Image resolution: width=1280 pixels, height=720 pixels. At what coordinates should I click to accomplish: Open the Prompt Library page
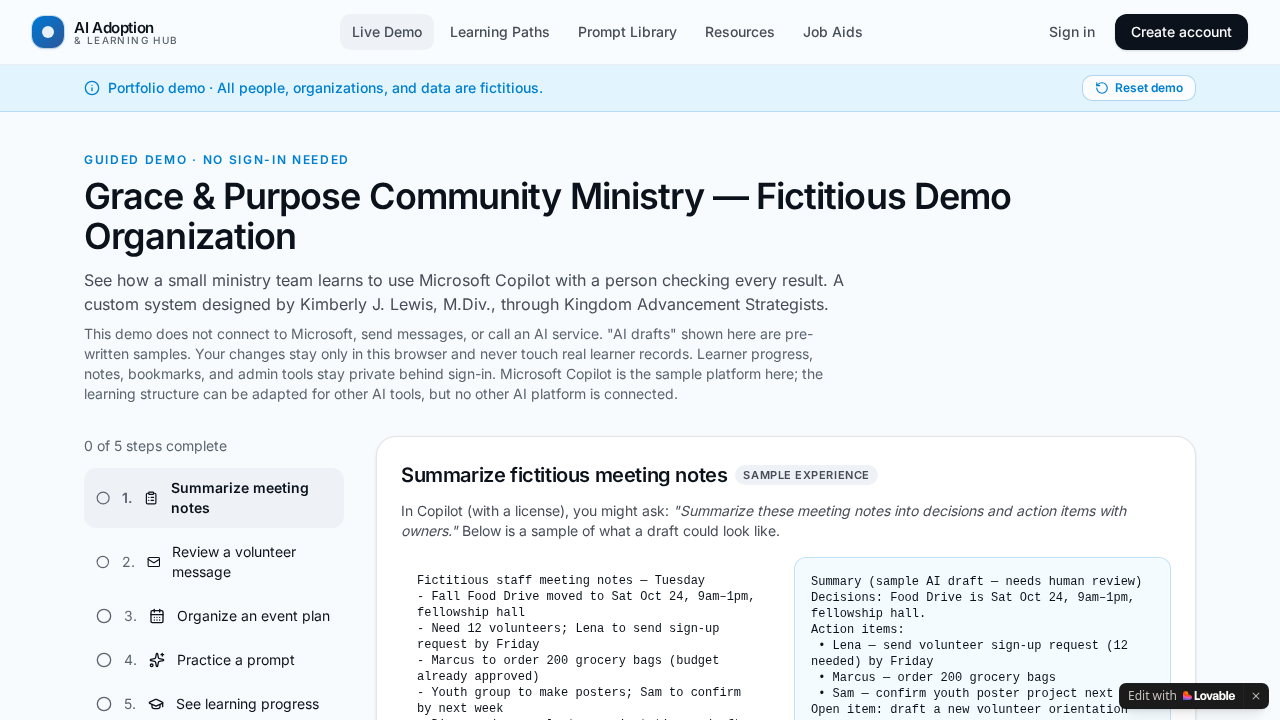(627, 32)
